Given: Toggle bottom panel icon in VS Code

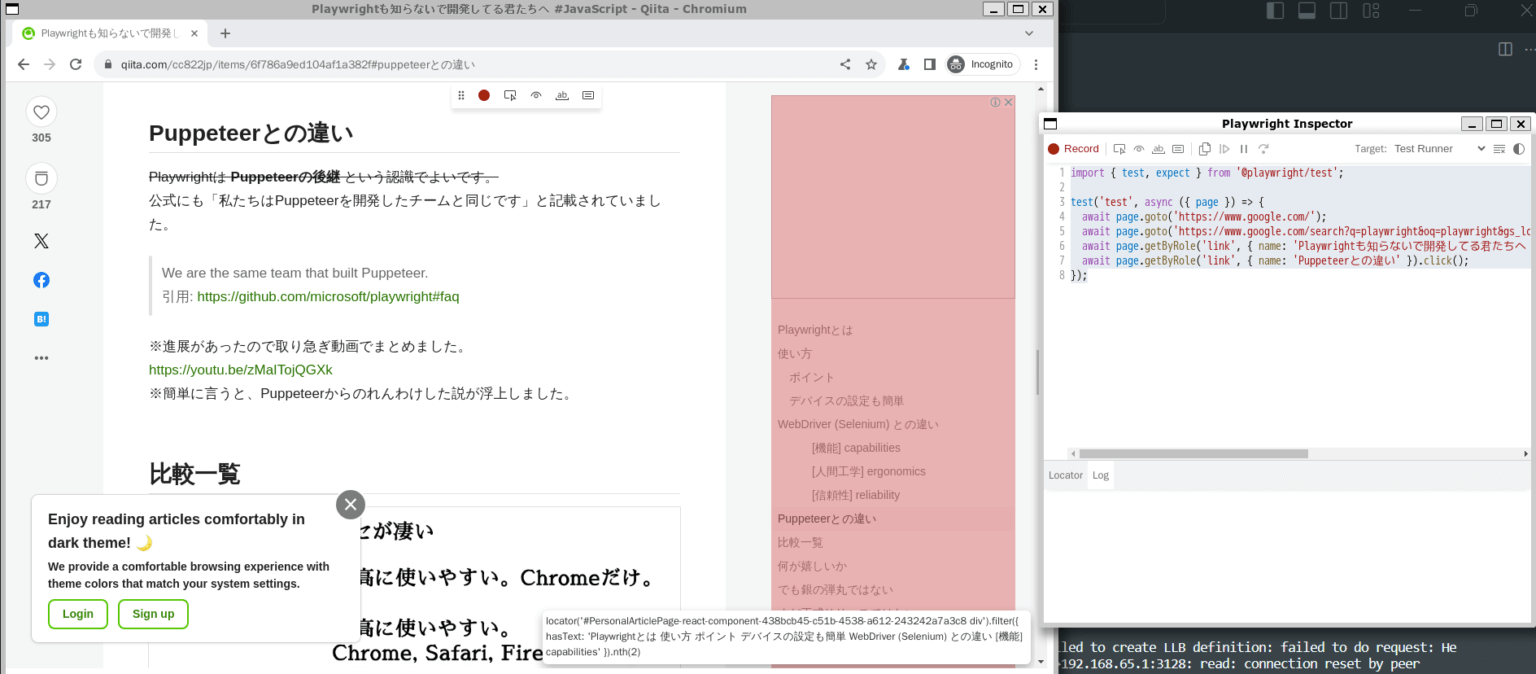Looking at the screenshot, I should click(1306, 11).
